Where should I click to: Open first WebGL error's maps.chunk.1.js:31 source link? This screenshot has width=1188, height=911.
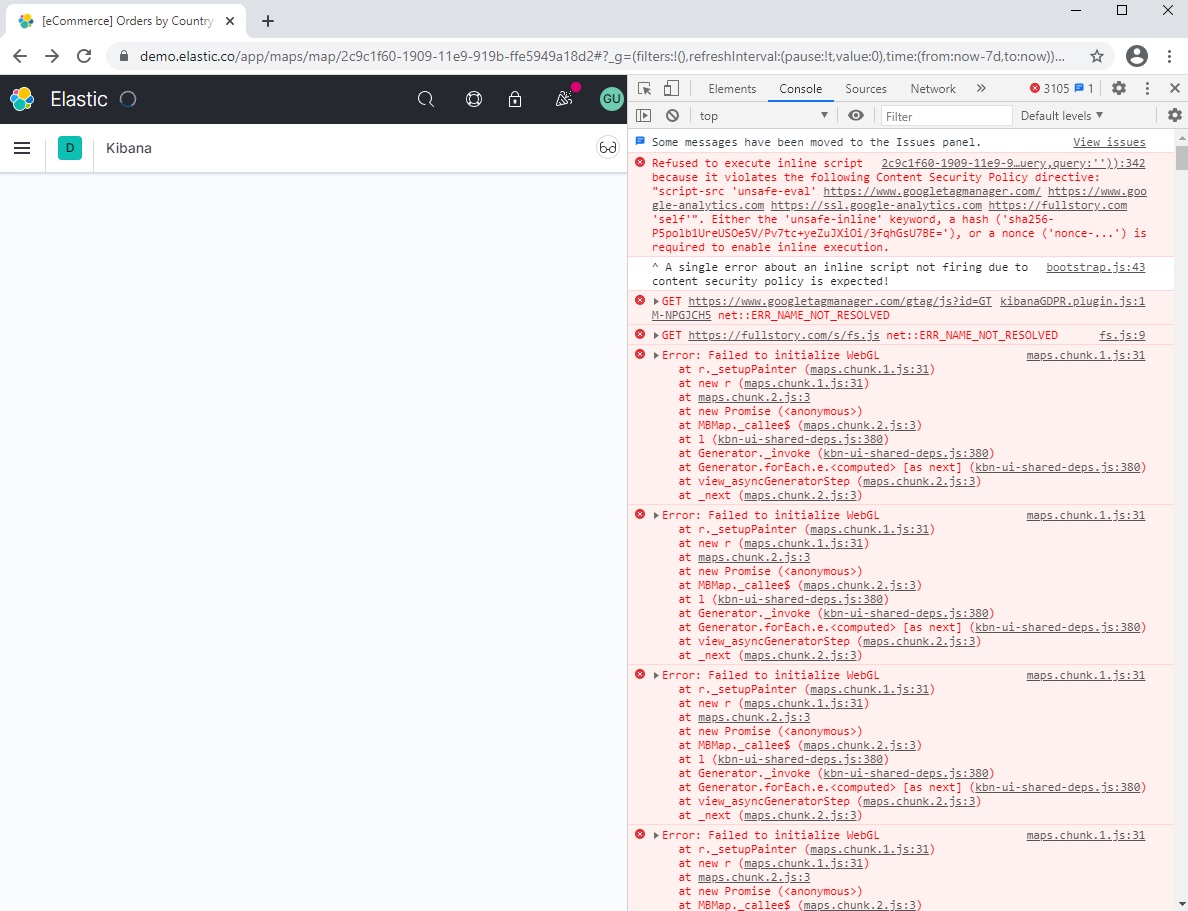click(x=1086, y=355)
